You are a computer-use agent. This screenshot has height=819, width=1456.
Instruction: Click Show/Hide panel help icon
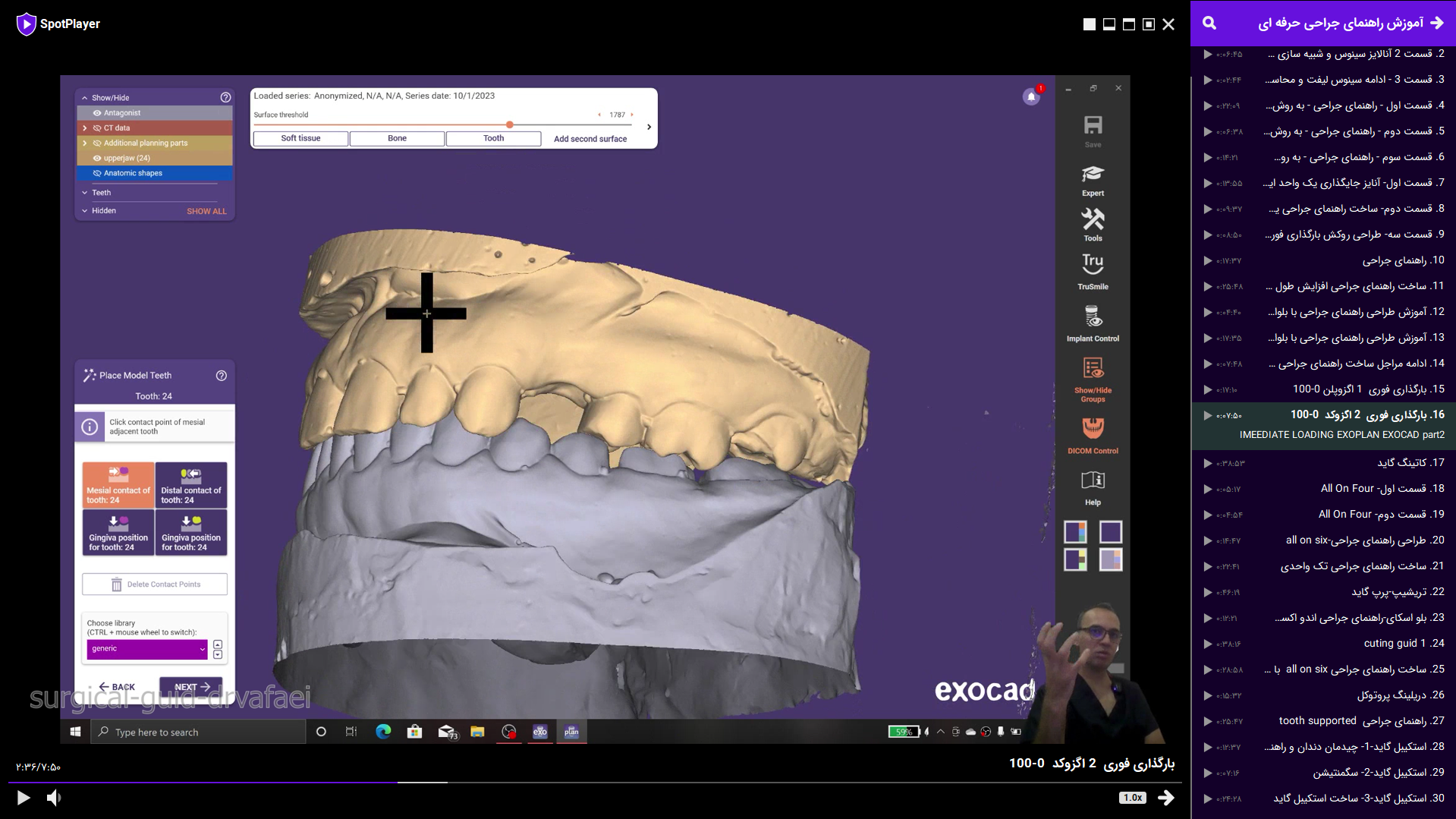pyautogui.click(x=225, y=97)
